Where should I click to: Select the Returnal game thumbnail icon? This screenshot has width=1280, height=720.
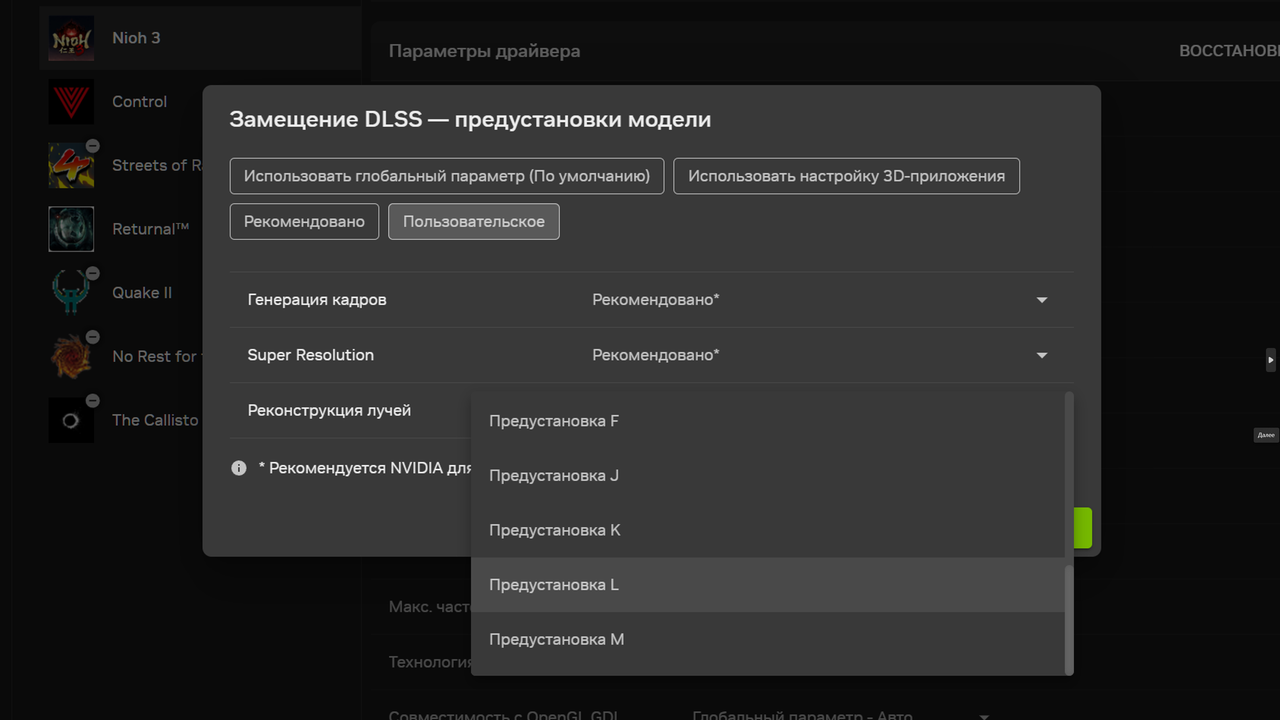(71, 229)
